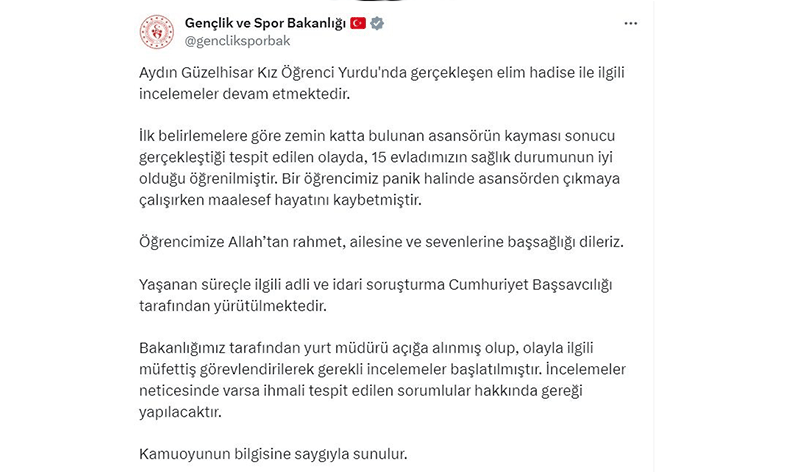Click the paragraph starting 'Bakanlığımız tarafından yurt müdürü'
Viewport: 790px width, 472px height.
(x=382, y=380)
